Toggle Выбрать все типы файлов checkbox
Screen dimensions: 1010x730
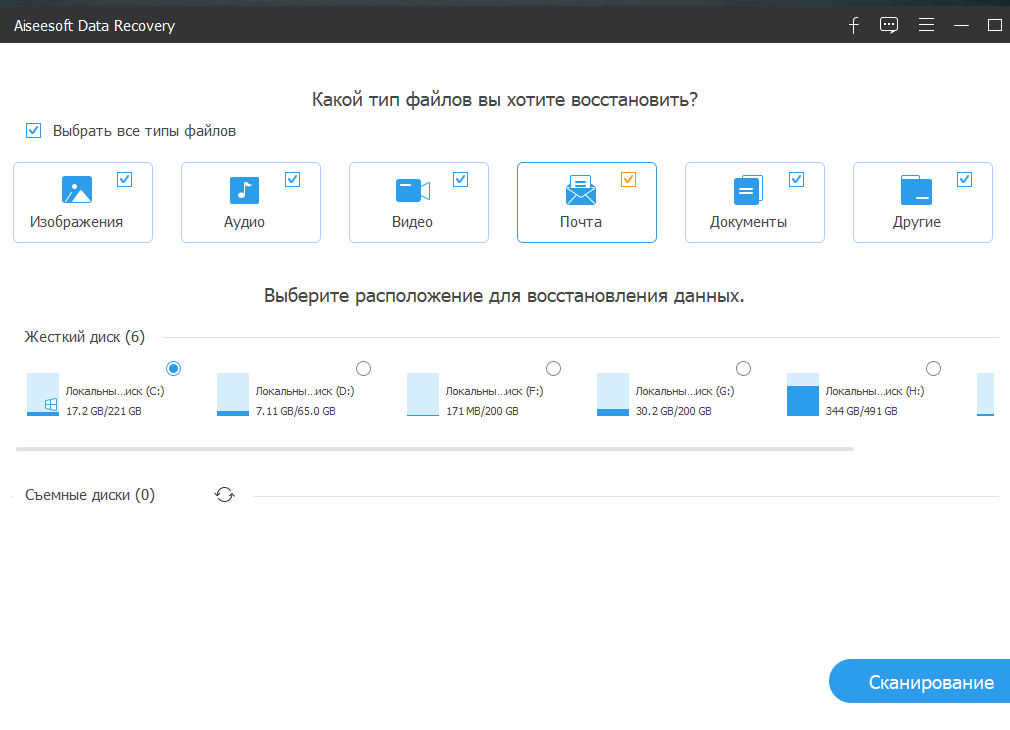(x=33, y=131)
